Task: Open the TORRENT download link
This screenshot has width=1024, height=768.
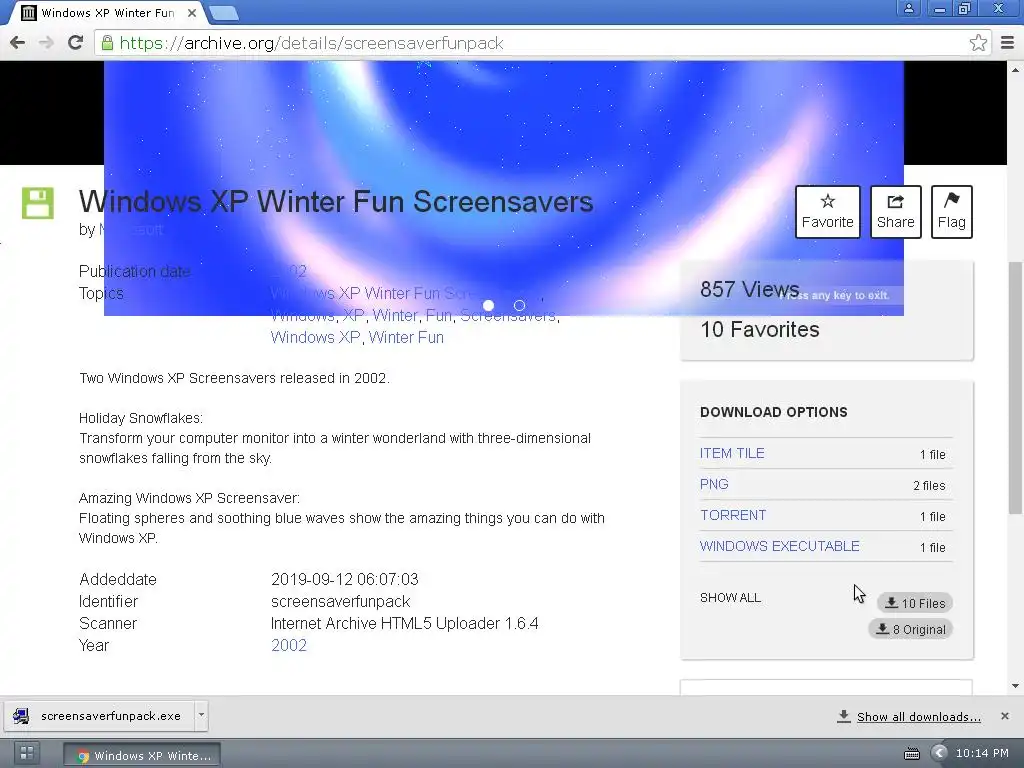Action: pyautogui.click(x=733, y=515)
